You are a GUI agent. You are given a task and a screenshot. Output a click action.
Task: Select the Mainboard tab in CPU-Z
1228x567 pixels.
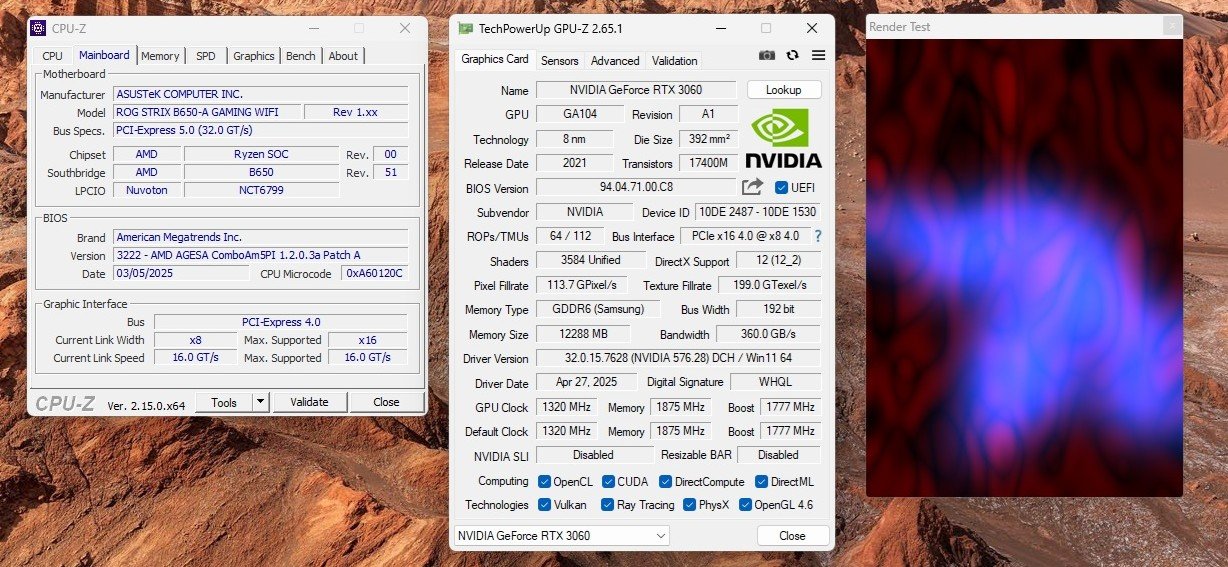pyautogui.click(x=104, y=55)
